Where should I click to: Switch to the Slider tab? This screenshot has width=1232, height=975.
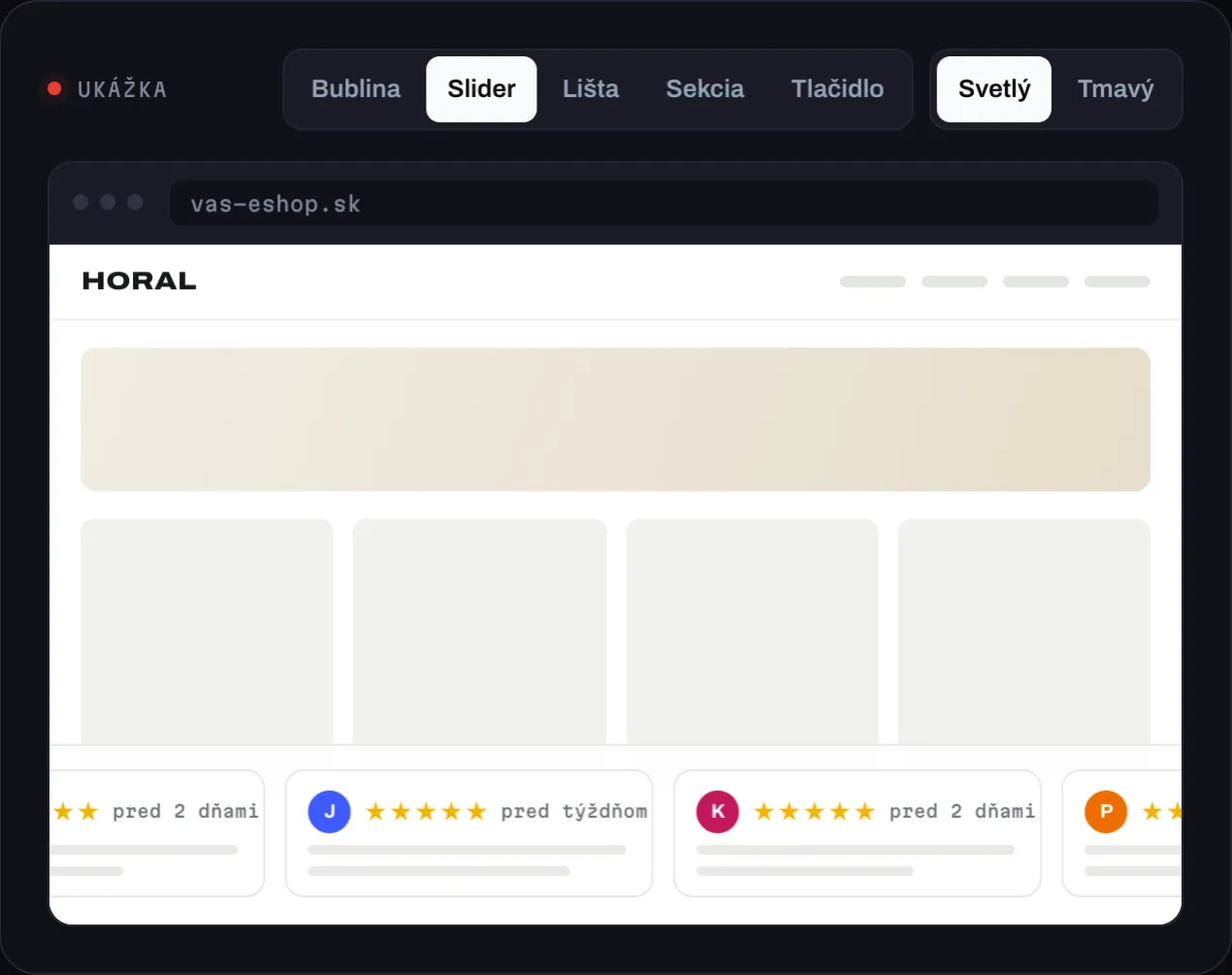click(x=481, y=89)
